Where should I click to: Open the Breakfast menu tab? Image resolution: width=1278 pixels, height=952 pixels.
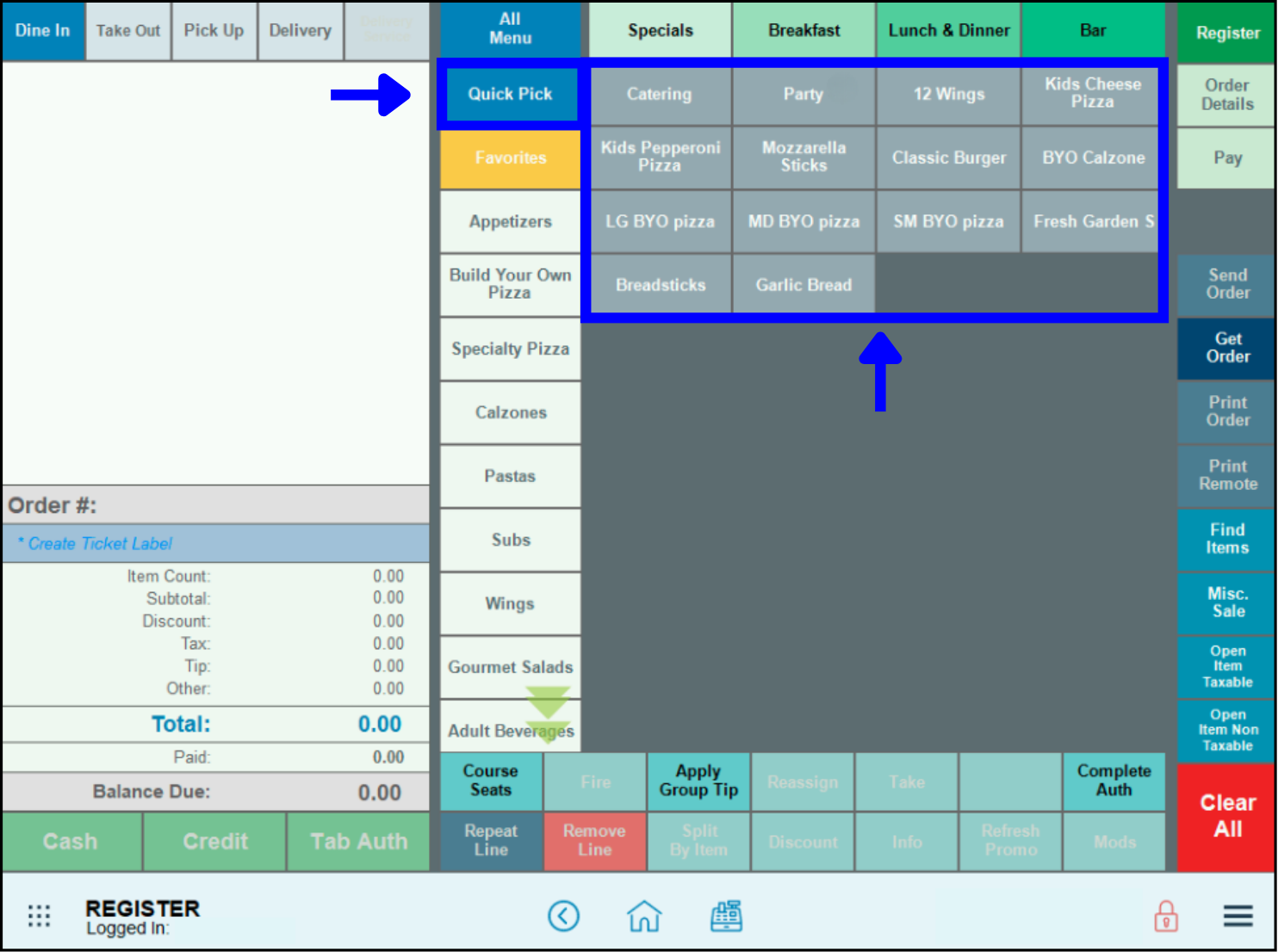803,31
